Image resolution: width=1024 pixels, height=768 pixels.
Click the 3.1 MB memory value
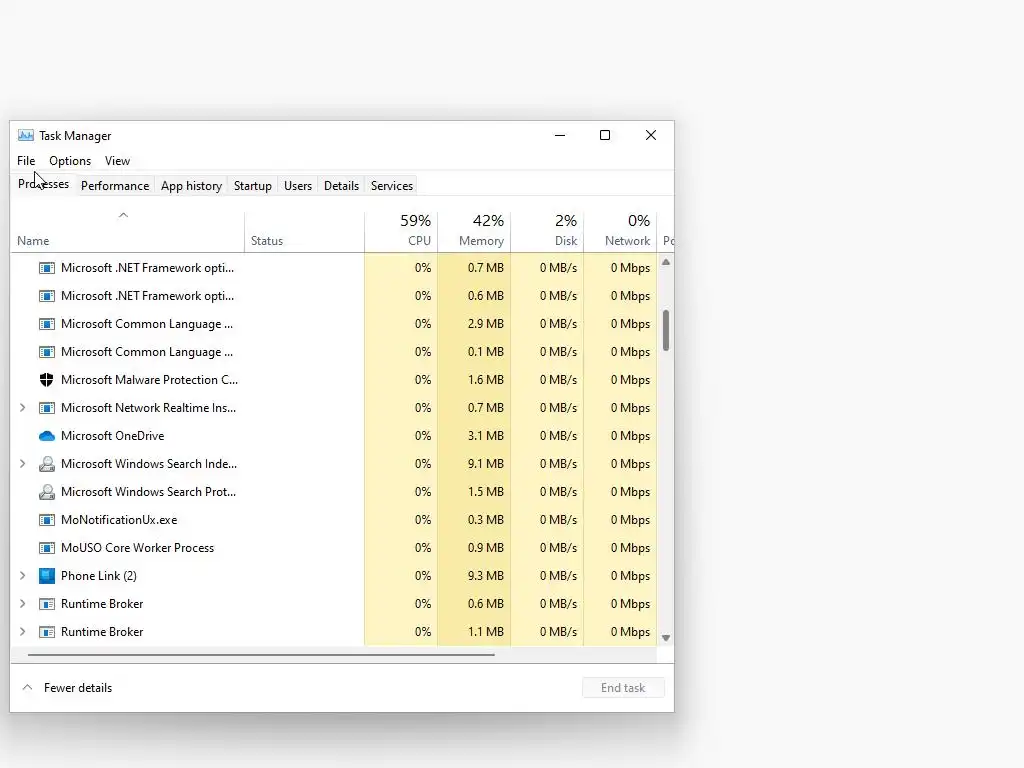pyautogui.click(x=485, y=436)
